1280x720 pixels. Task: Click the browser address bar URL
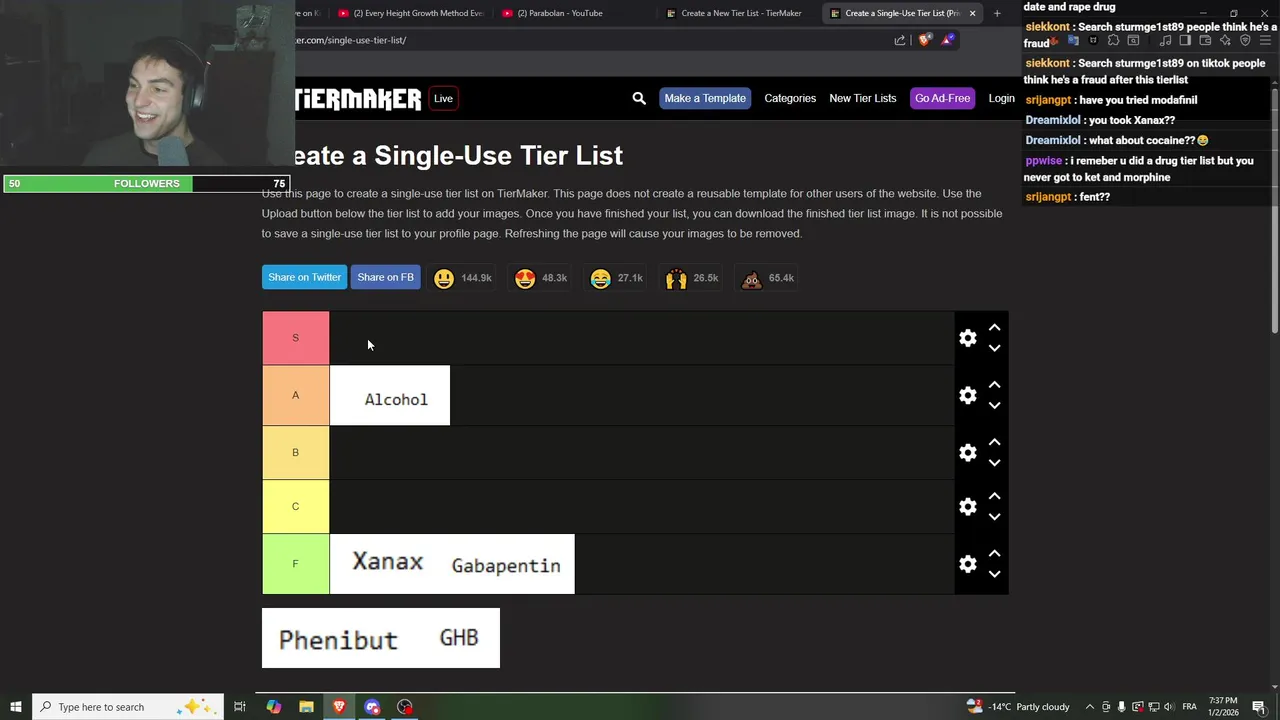point(350,40)
